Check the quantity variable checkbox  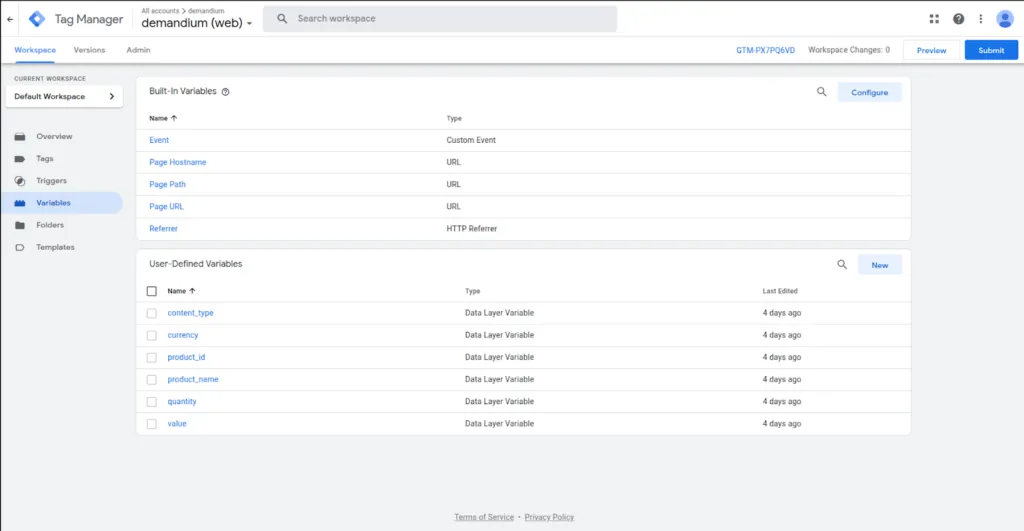pyautogui.click(x=152, y=402)
